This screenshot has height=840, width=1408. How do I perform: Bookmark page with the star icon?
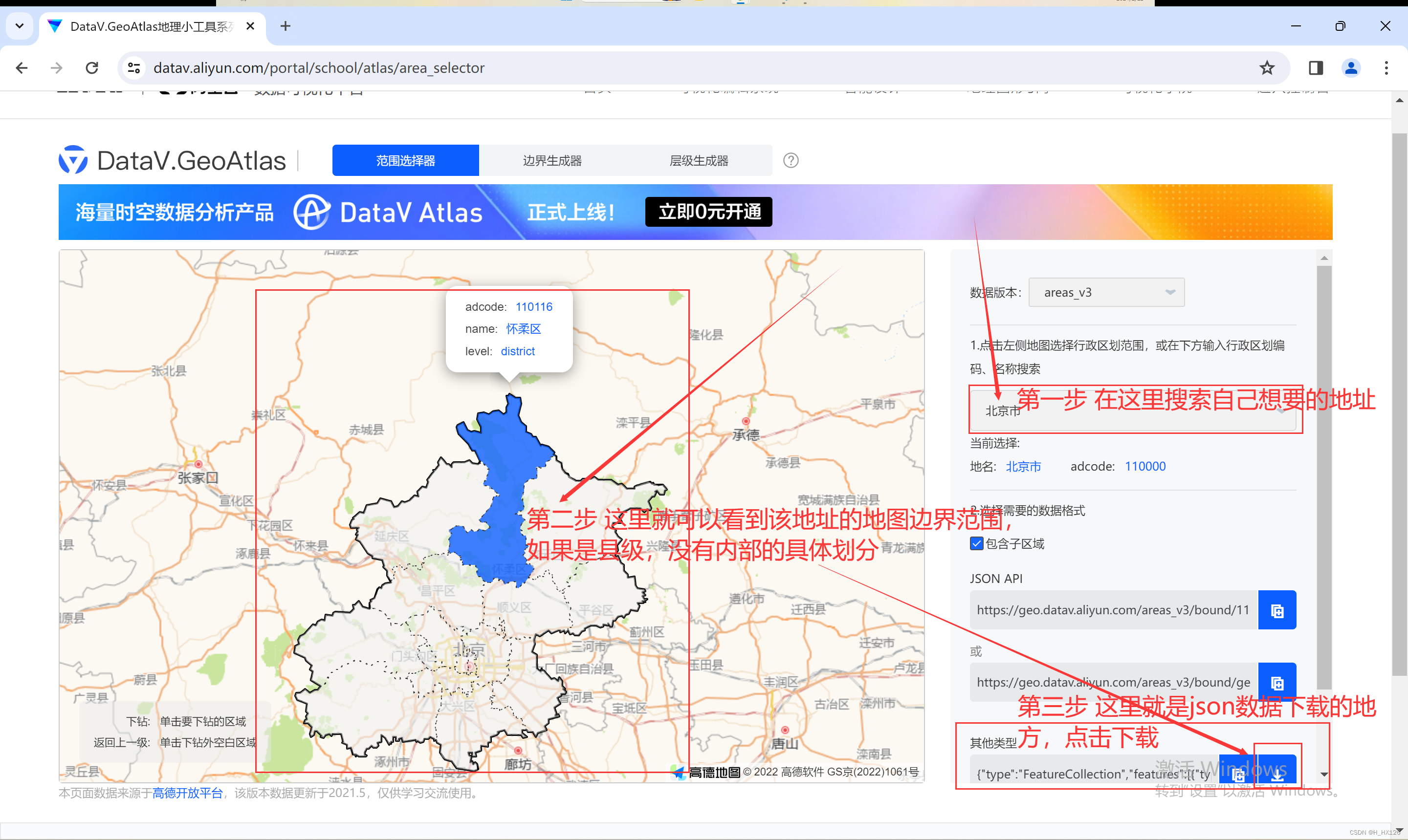pos(1266,68)
